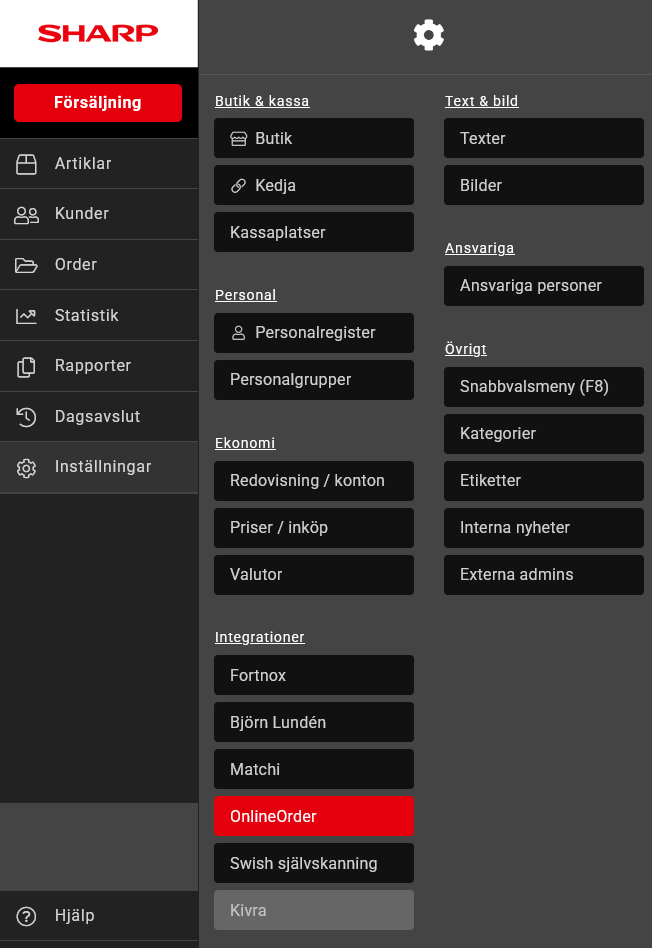Go to Redovisning / konton

point(313,480)
